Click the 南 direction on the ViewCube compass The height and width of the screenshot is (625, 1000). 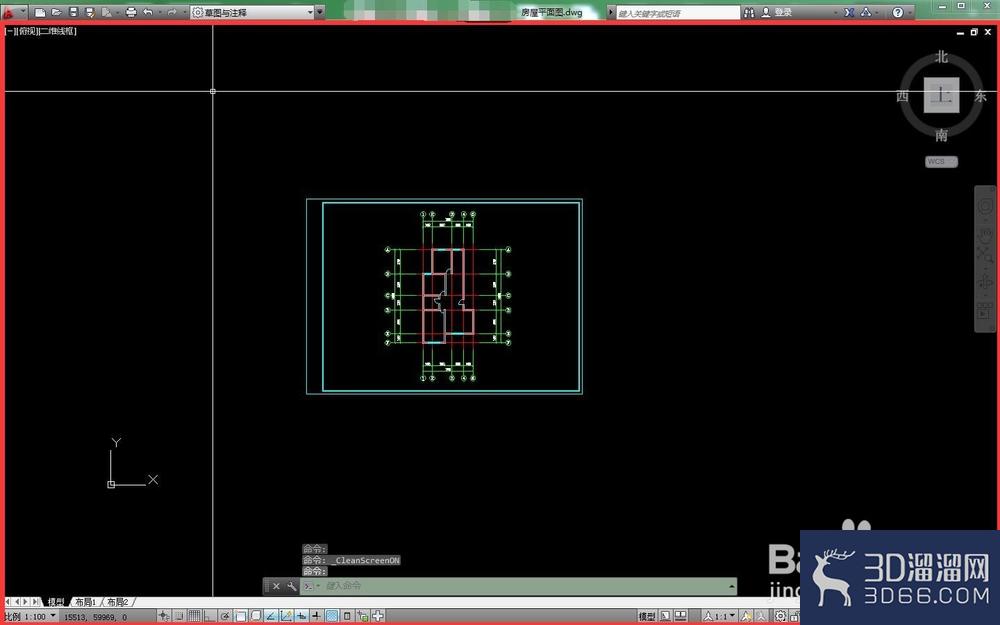click(x=941, y=135)
